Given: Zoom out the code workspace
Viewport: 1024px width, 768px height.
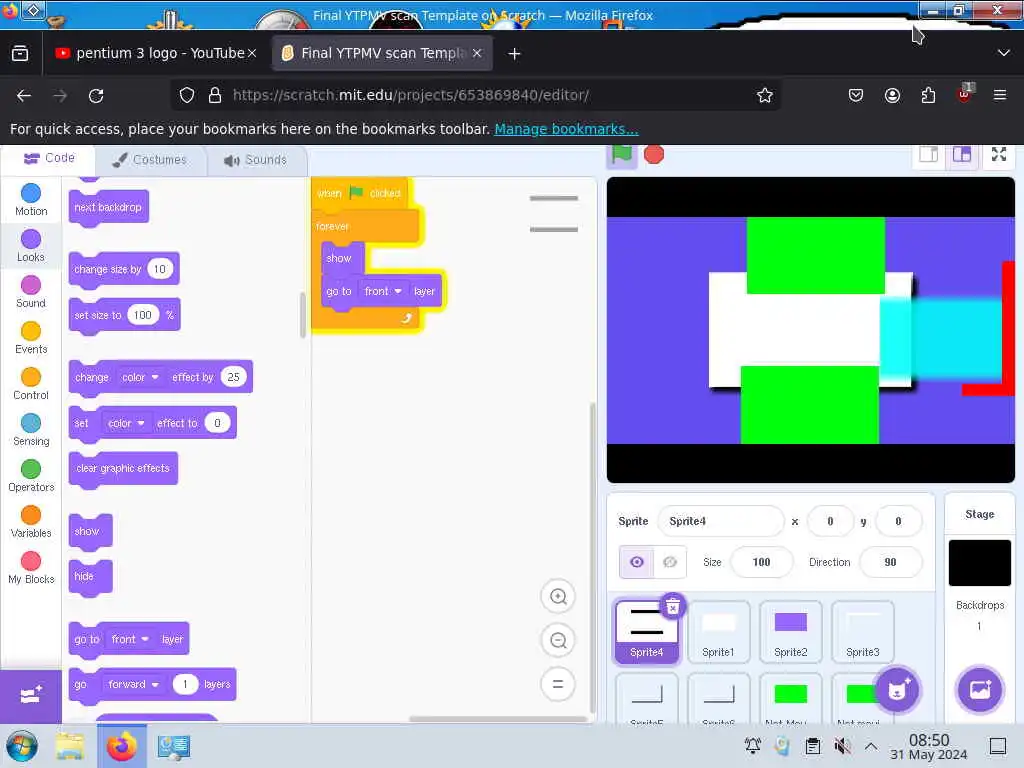Looking at the screenshot, I should pyautogui.click(x=558, y=640).
